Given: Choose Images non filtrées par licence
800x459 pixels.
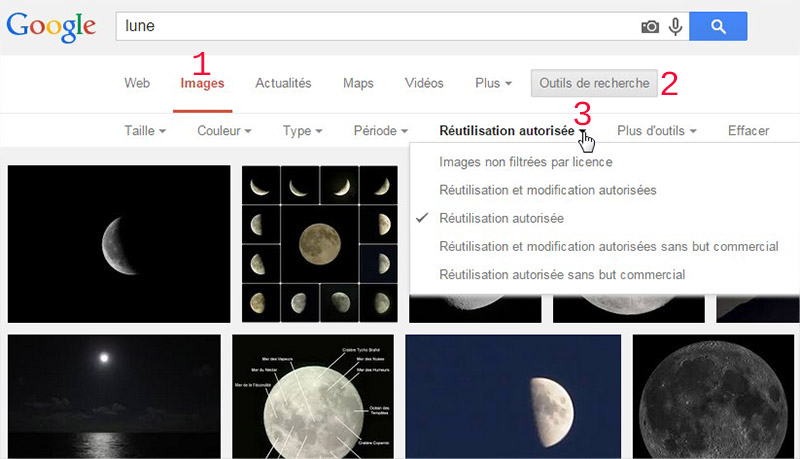Looking at the screenshot, I should click(x=526, y=162).
